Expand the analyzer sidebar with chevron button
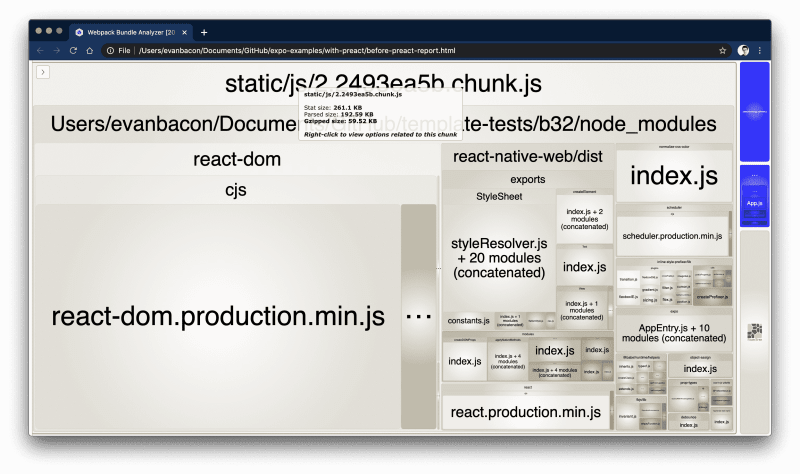 (x=43, y=72)
